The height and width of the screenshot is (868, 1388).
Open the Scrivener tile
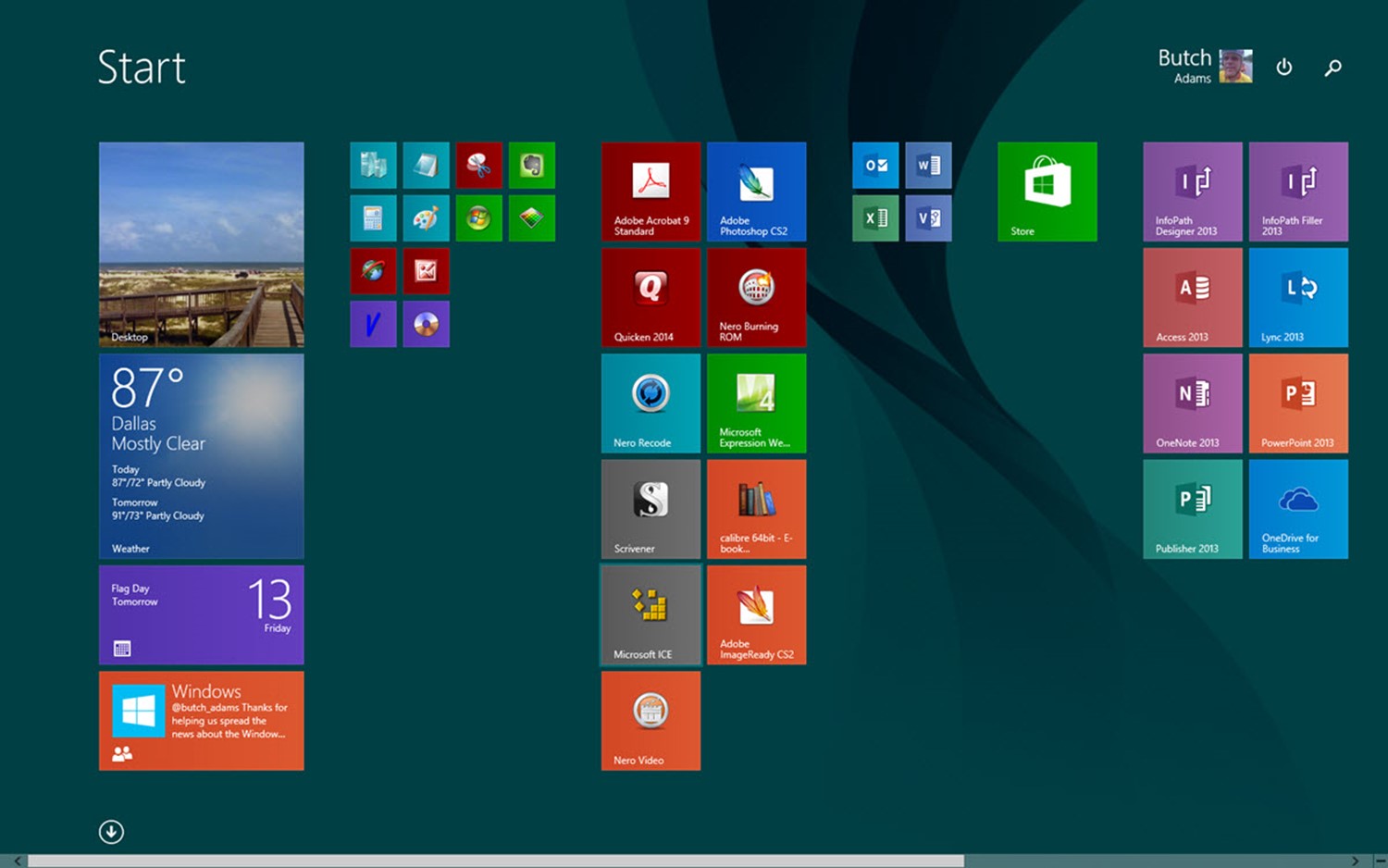pyautogui.click(x=651, y=509)
